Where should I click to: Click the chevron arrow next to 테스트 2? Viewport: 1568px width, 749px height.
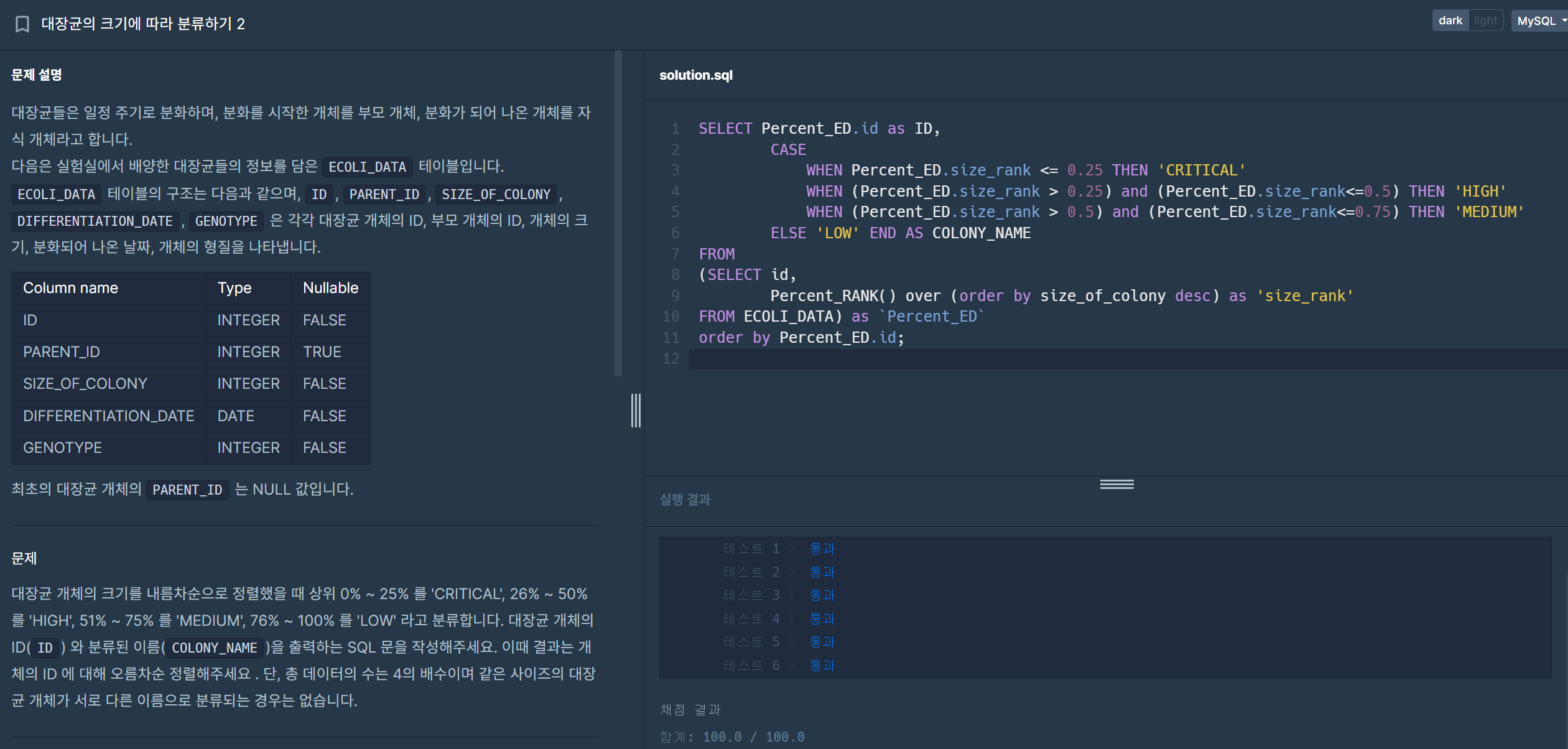pos(792,572)
